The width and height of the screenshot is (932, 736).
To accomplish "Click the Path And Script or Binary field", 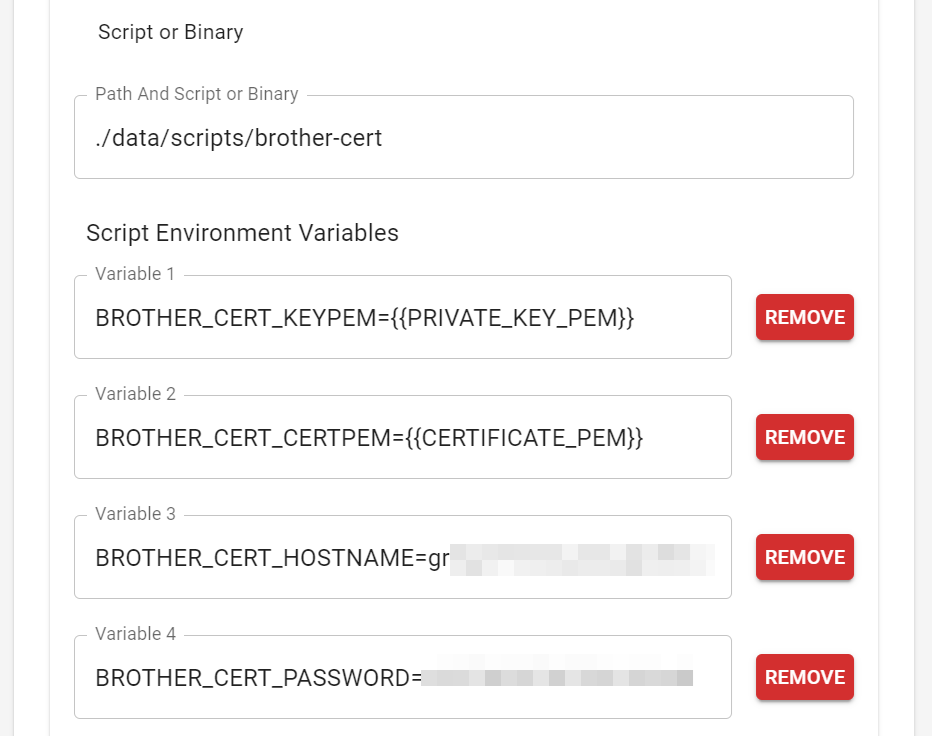I will [x=463, y=137].
